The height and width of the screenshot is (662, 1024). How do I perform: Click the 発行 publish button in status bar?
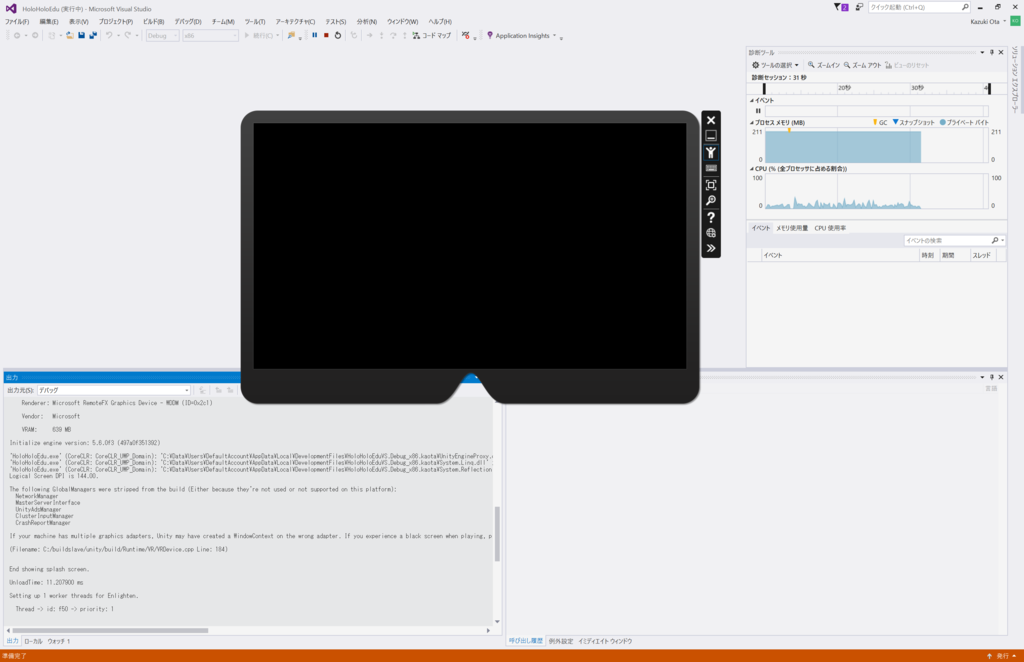pos(1001,655)
